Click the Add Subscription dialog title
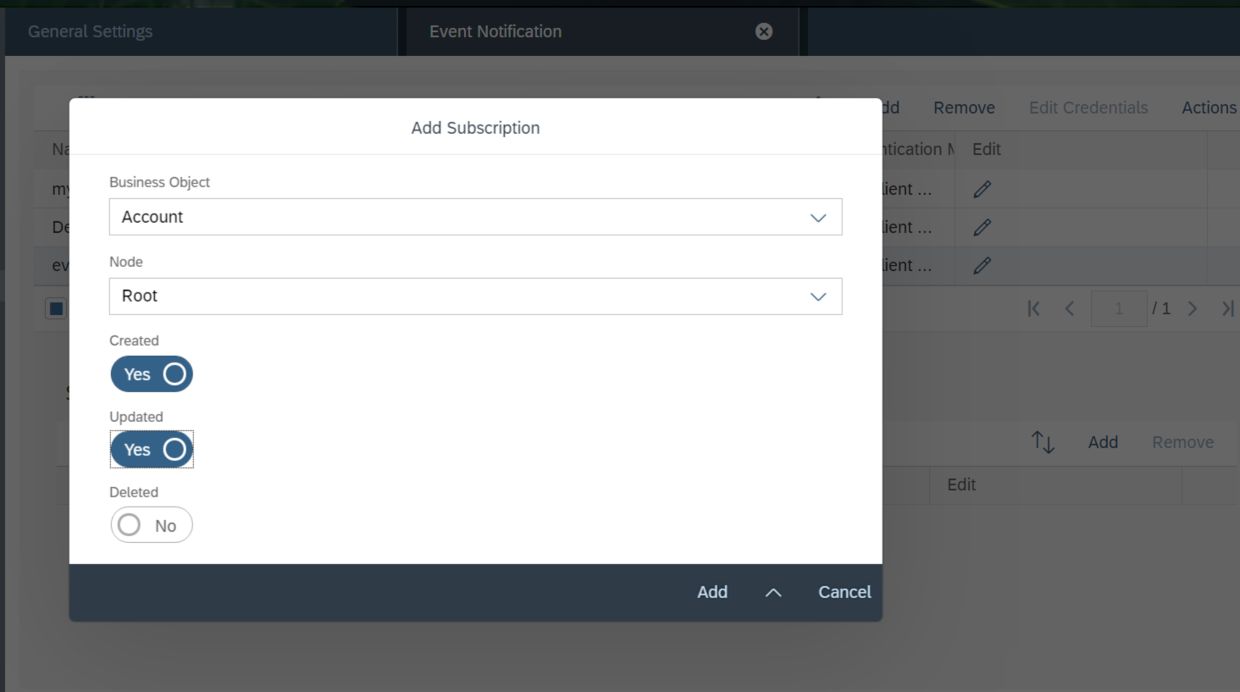This screenshot has width=1240, height=692. 476,128
